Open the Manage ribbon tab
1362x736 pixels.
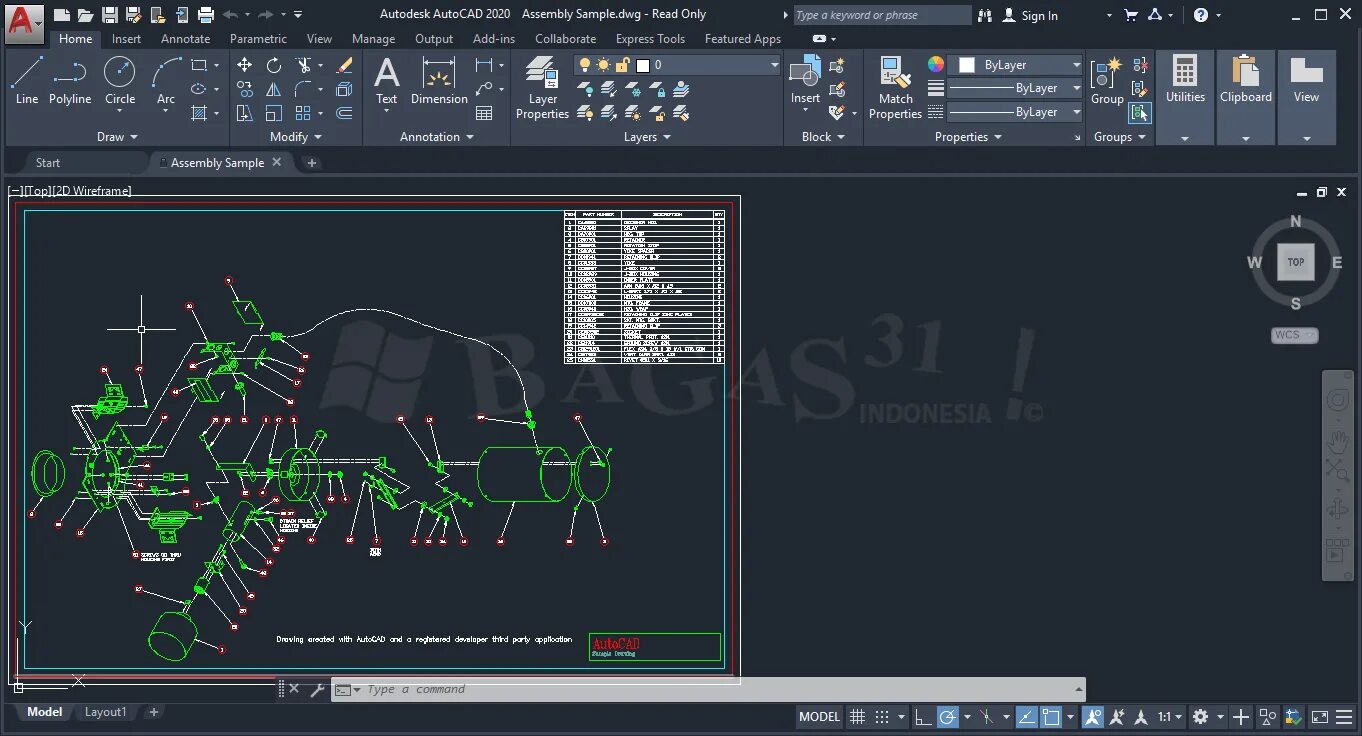point(373,39)
